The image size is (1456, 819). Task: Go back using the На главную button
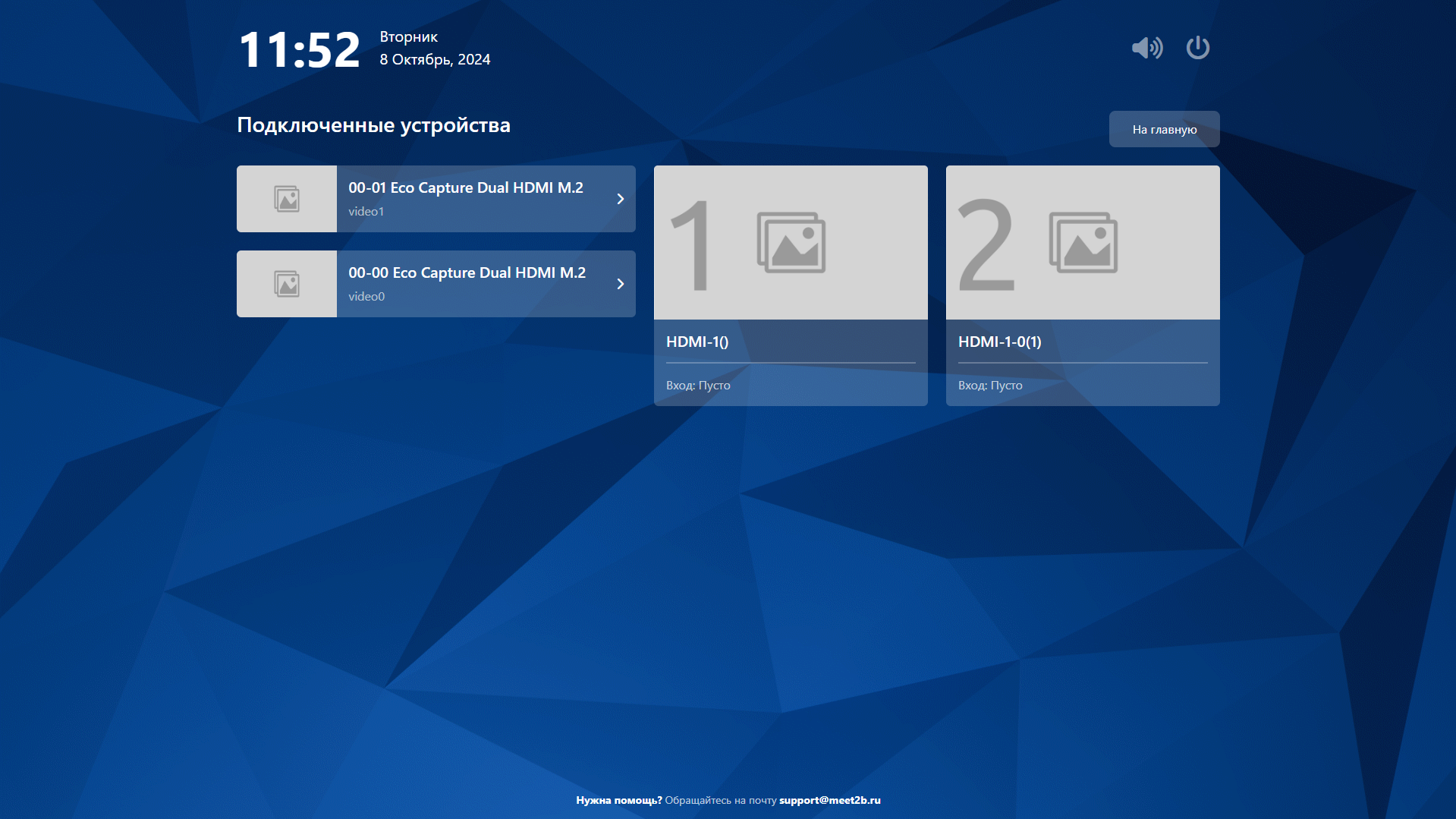click(1164, 129)
